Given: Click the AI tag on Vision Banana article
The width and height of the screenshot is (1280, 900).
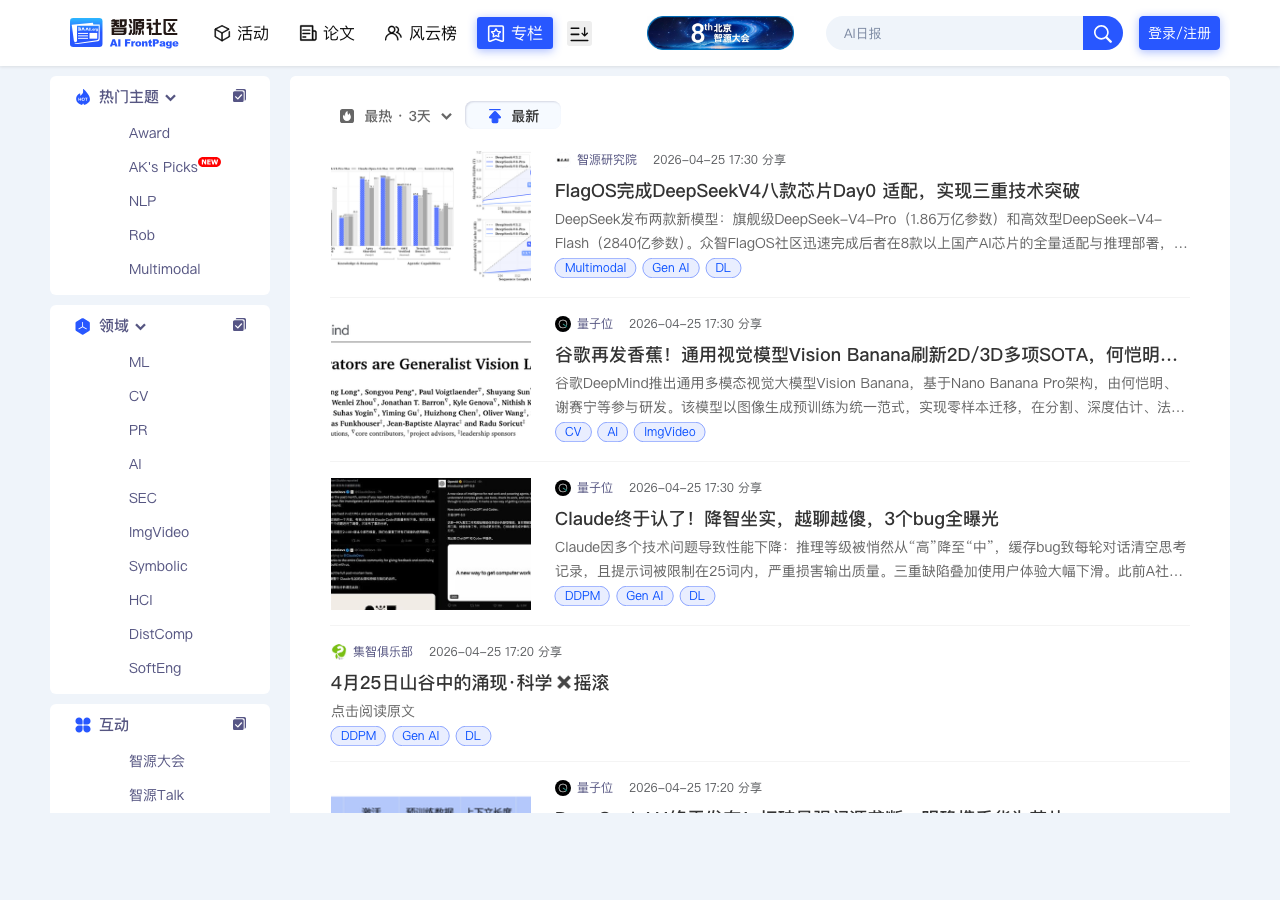Looking at the screenshot, I should click(613, 432).
